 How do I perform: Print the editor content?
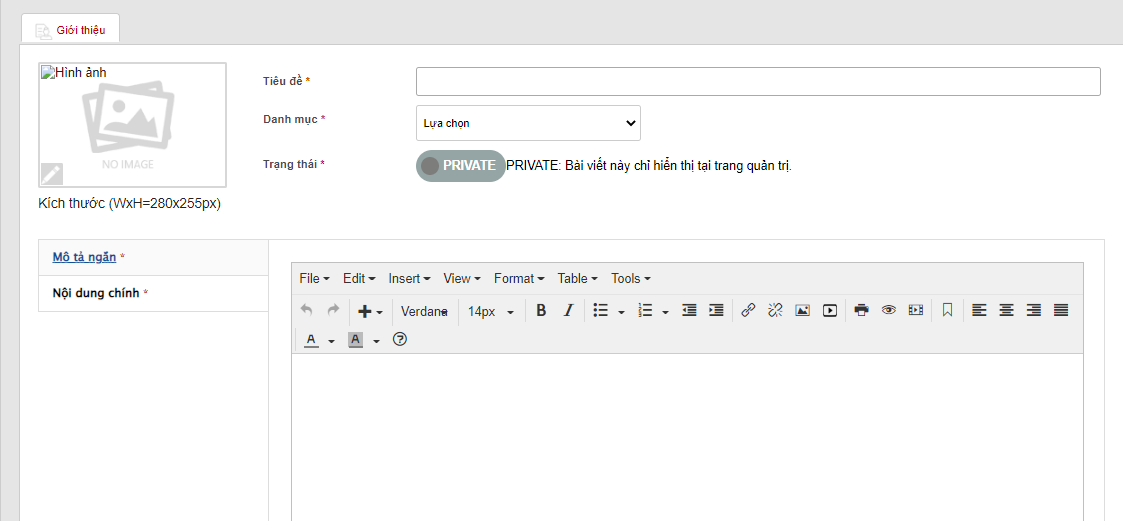point(862,310)
